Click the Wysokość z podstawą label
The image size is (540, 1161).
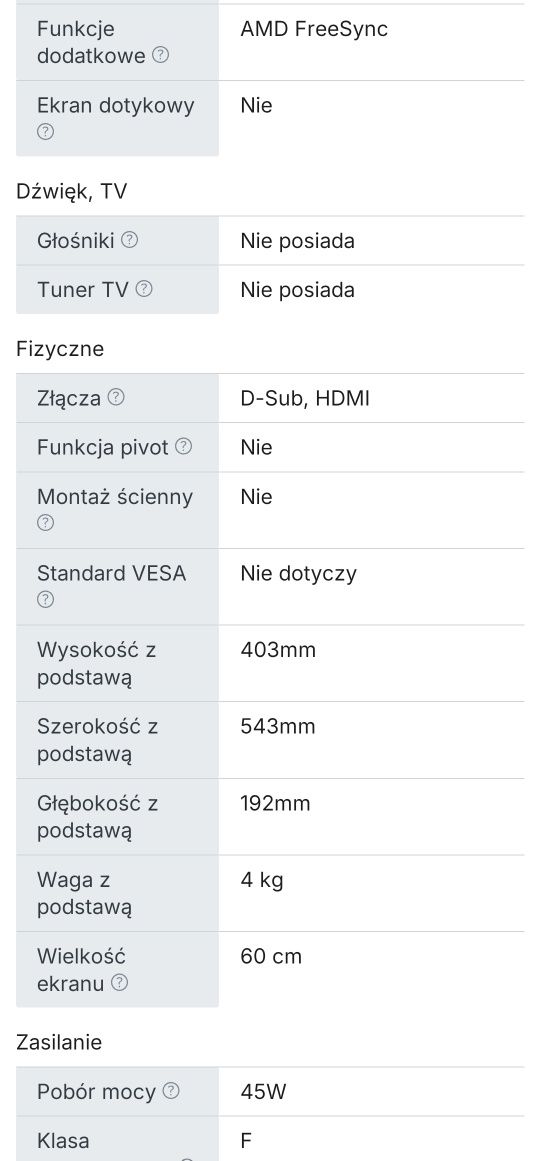pos(96,663)
